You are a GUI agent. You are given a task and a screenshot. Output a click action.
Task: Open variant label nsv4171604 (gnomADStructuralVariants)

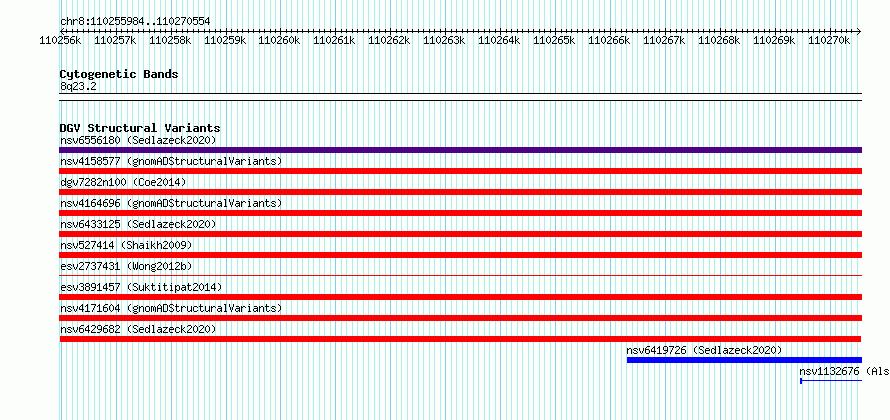tap(171, 308)
